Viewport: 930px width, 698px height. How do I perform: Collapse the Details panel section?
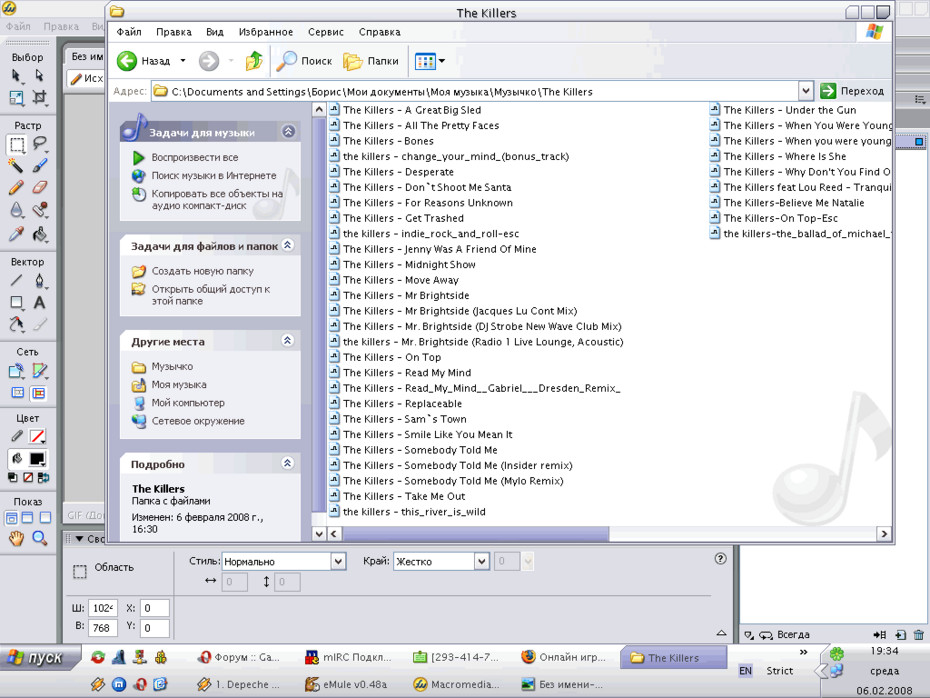coord(288,463)
